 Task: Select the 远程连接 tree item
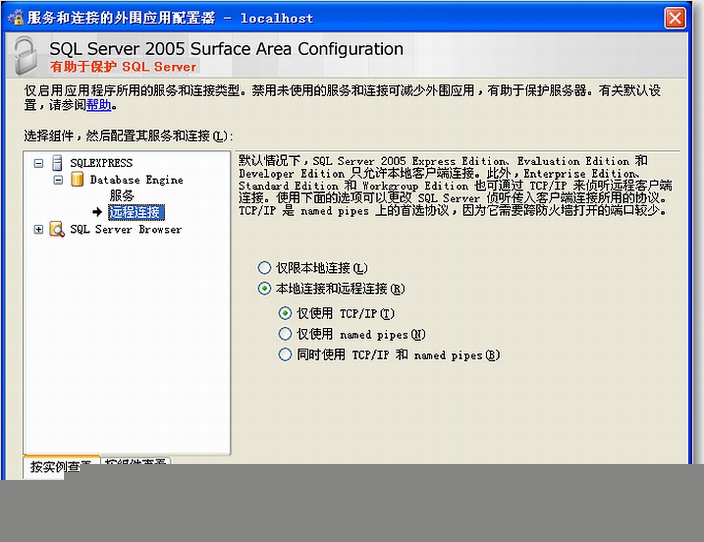pyautogui.click(x=134, y=213)
